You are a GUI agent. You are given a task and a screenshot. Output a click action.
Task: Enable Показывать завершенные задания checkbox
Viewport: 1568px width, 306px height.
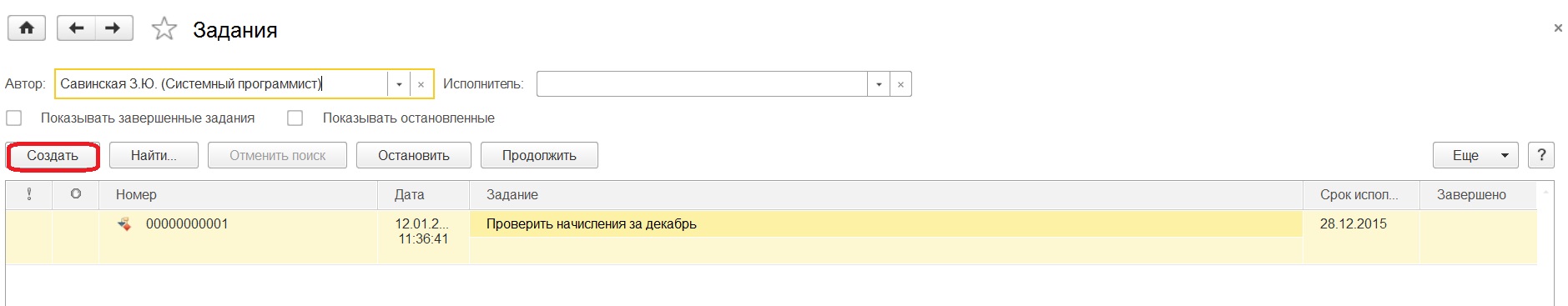[x=14, y=118]
